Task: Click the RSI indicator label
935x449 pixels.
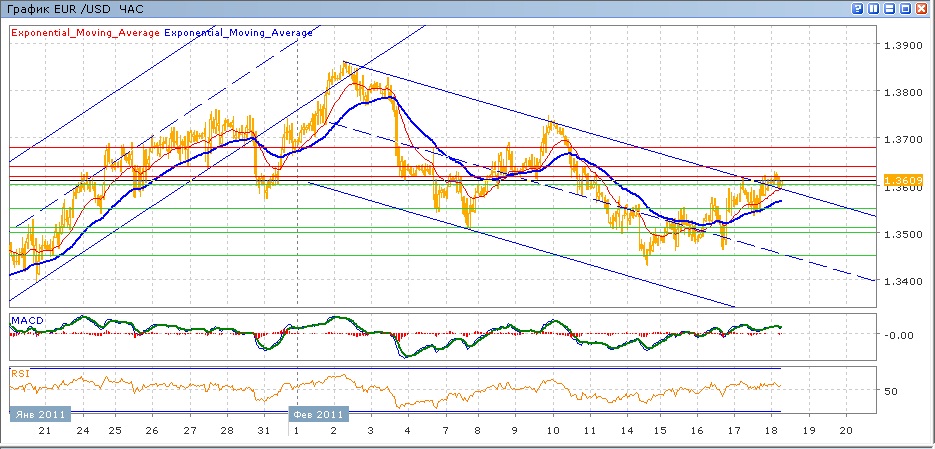Action: (x=20, y=373)
